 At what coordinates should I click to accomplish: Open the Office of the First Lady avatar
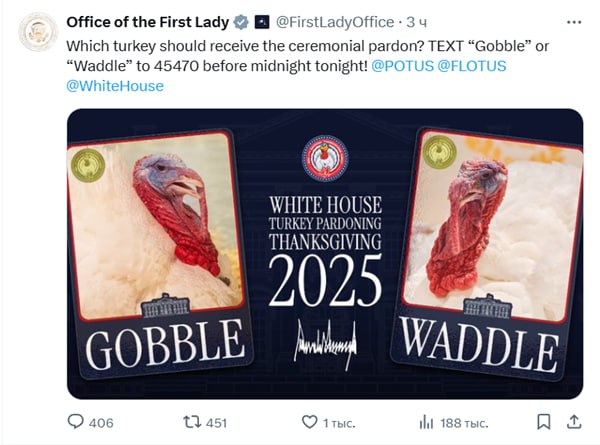point(38,32)
